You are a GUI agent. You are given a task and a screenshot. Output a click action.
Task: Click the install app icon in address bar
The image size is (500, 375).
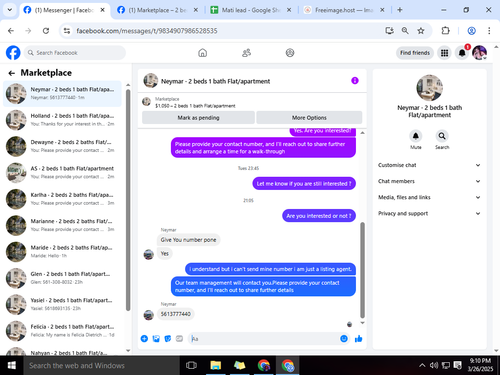coord(389,31)
